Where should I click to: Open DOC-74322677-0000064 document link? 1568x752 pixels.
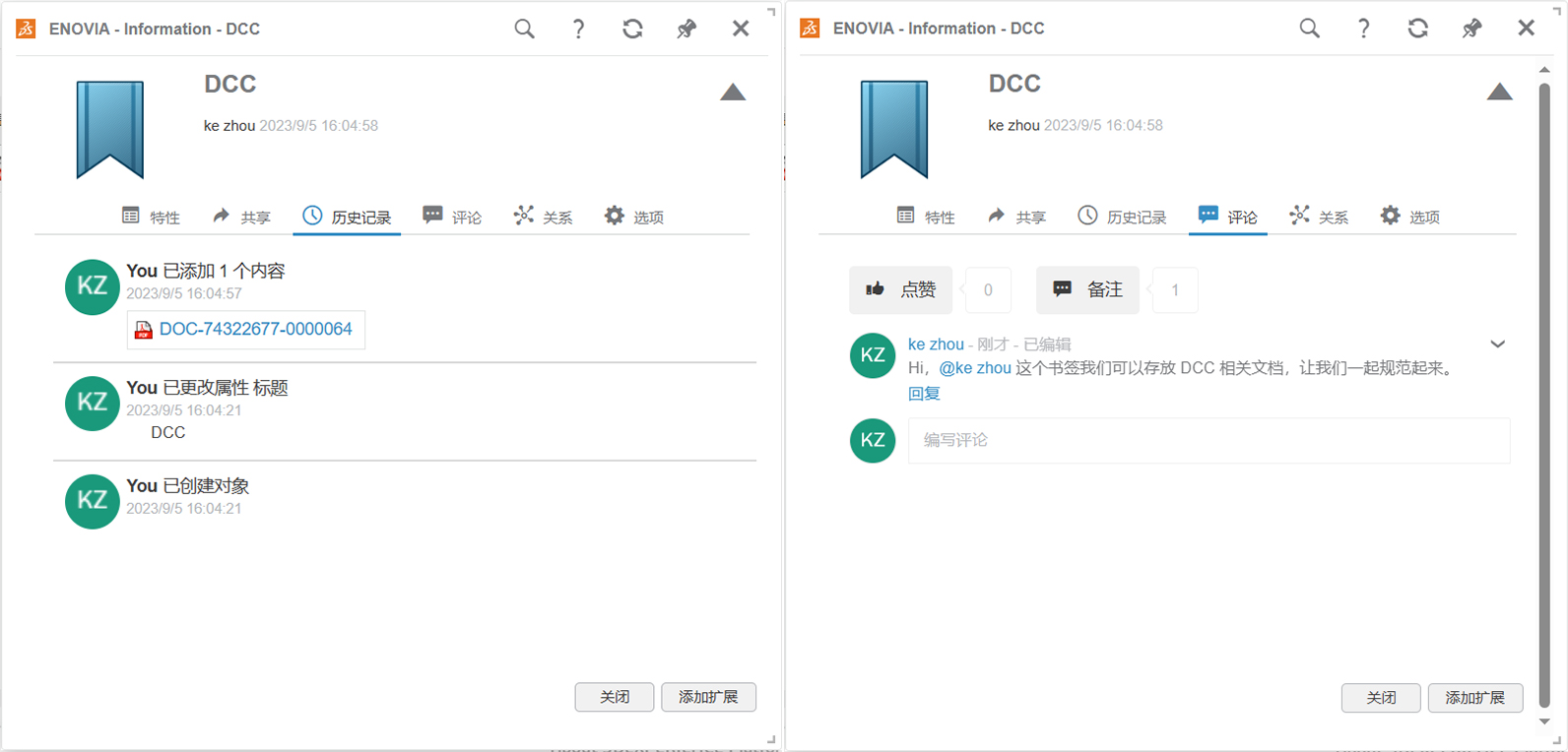coord(256,330)
